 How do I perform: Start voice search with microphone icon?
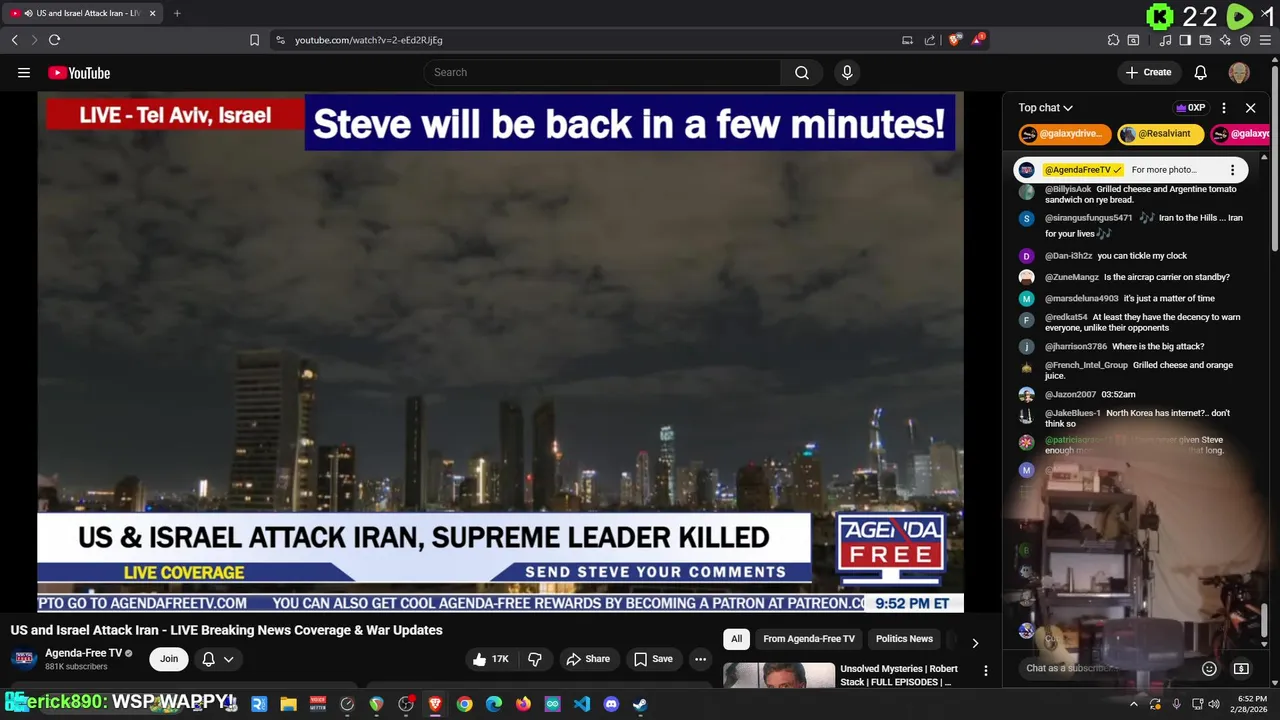847,72
